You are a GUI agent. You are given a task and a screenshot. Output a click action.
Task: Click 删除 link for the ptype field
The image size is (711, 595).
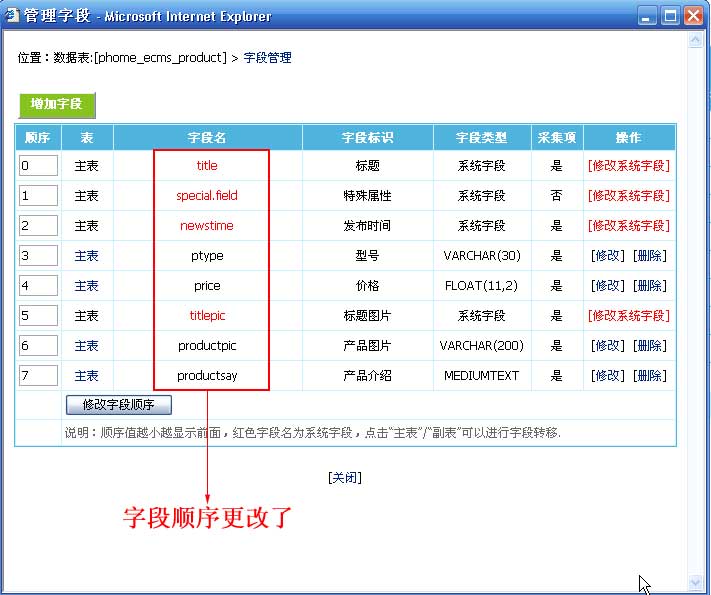[649, 256]
